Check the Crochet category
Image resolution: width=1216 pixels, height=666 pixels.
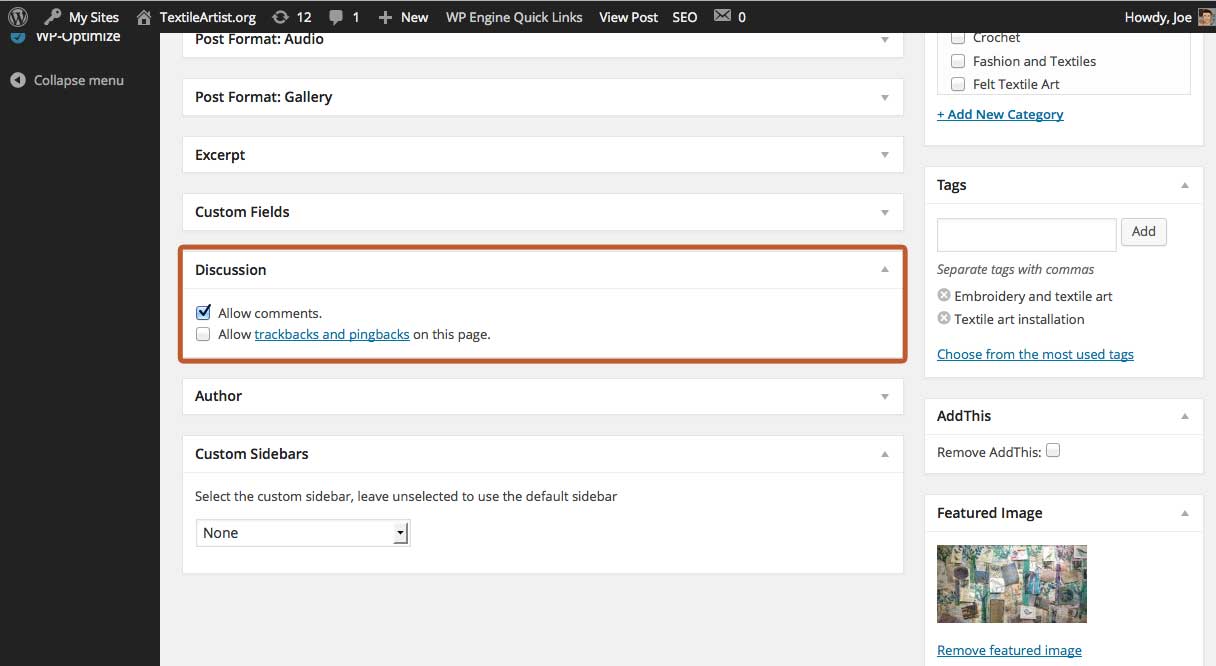[958, 38]
